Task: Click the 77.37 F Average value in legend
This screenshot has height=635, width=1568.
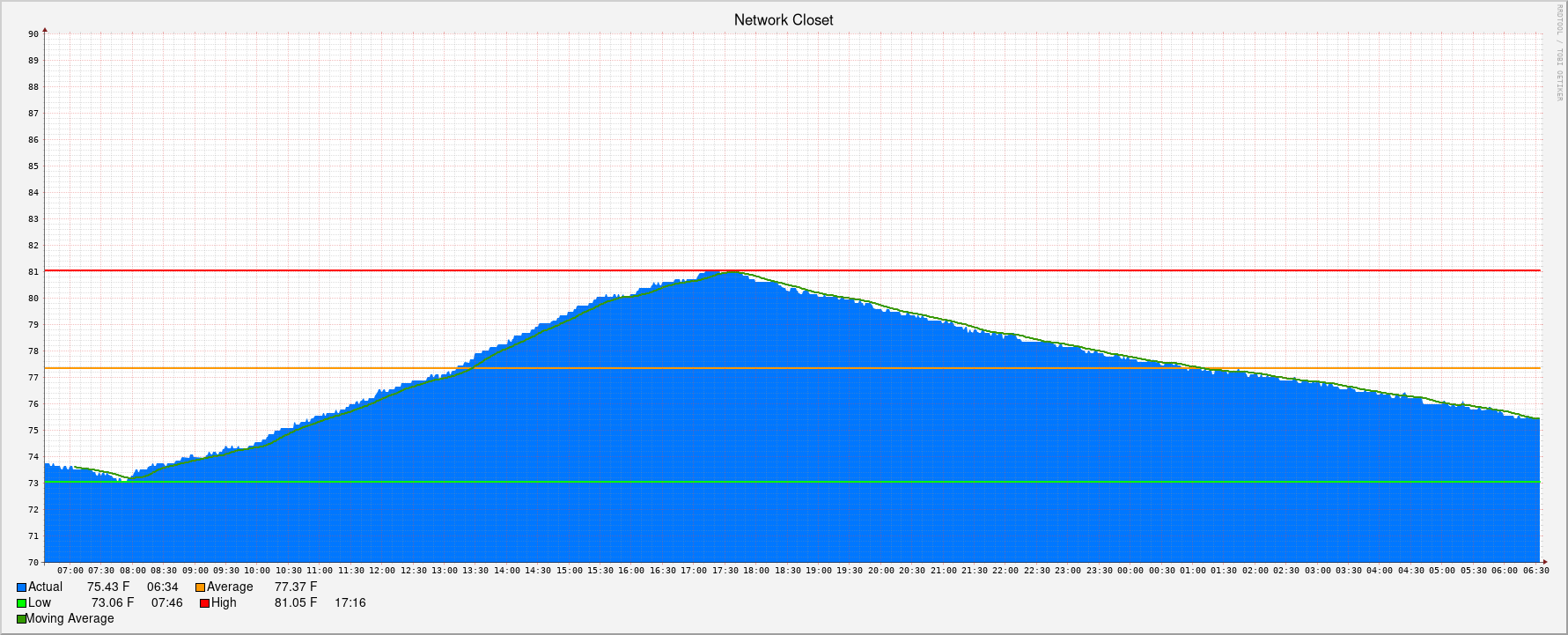Action: (x=296, y=587)
